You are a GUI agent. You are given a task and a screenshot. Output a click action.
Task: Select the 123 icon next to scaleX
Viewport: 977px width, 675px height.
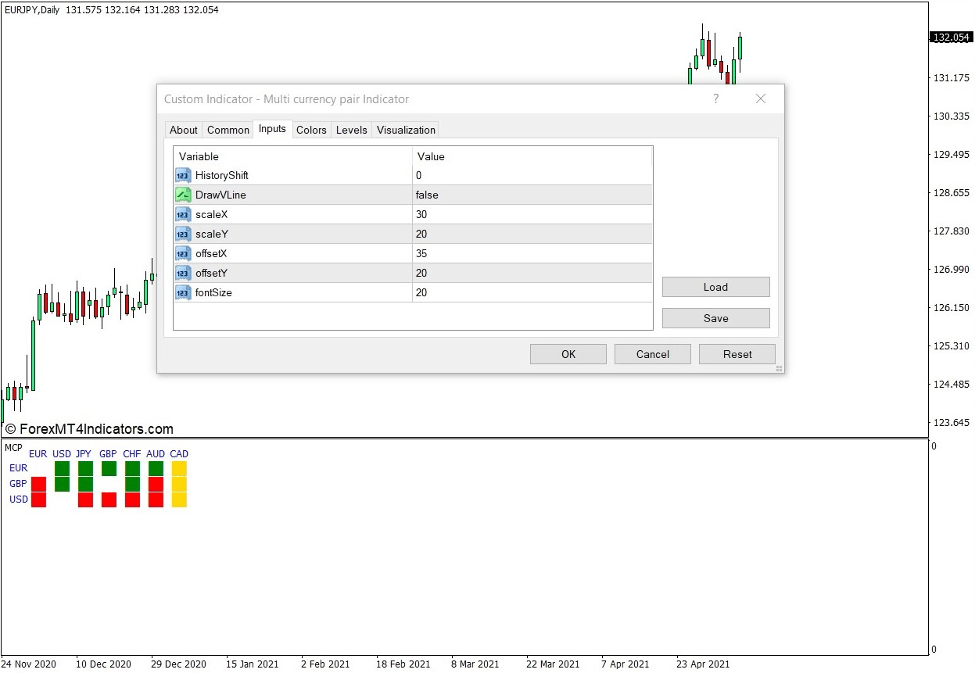click(182, 214)
